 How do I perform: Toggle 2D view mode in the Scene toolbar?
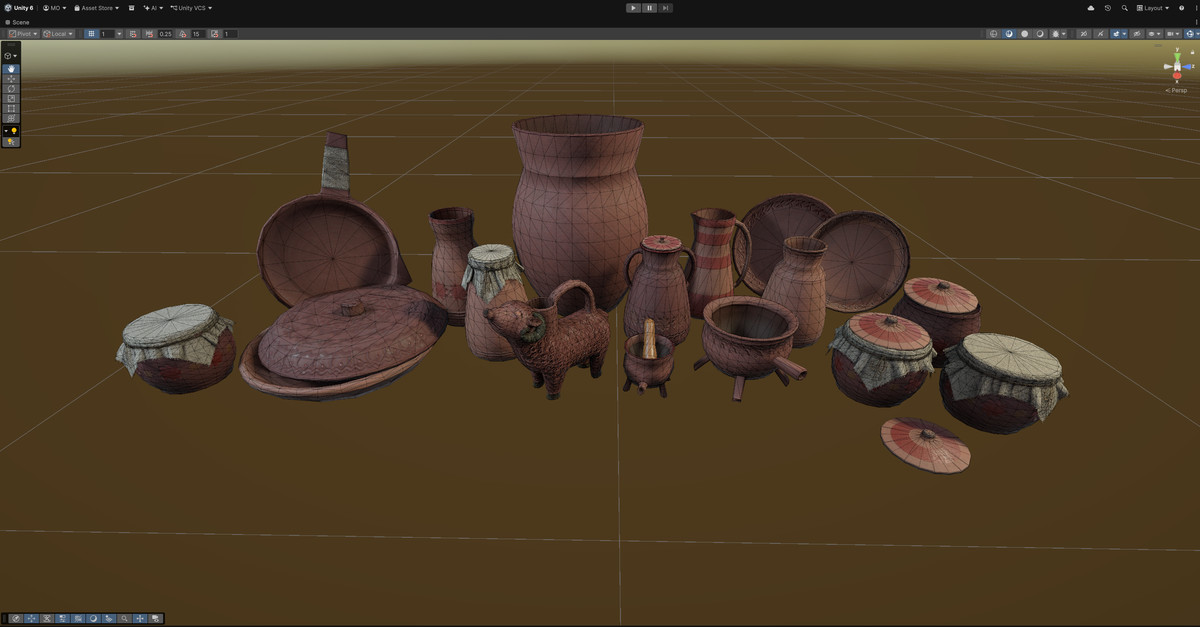1084,34
